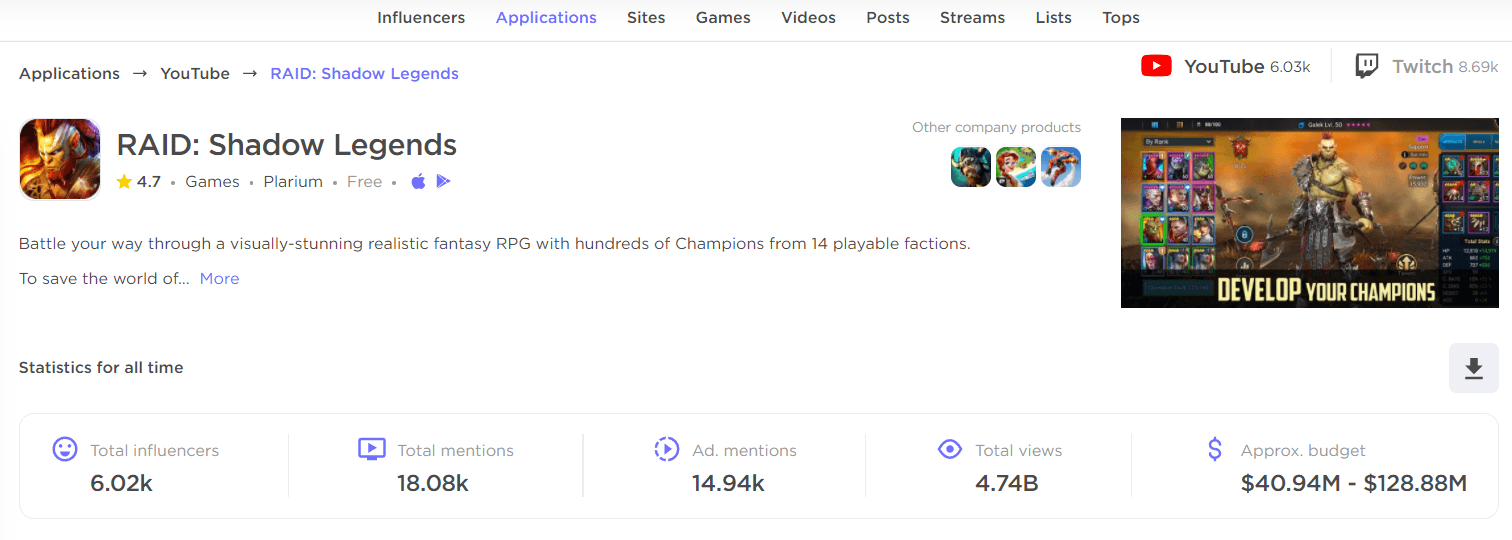Open the Tops section
The height and width of the screenshot is (540, 1512).
coord(1121,18)
